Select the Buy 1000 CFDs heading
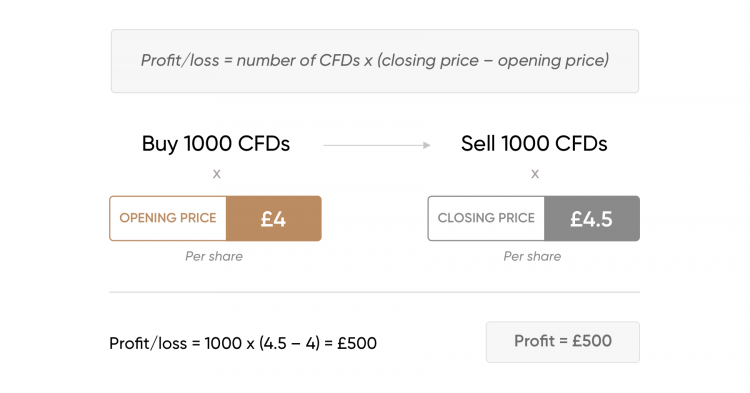Screen dimensions: 750x393 [x=216, y=143]
